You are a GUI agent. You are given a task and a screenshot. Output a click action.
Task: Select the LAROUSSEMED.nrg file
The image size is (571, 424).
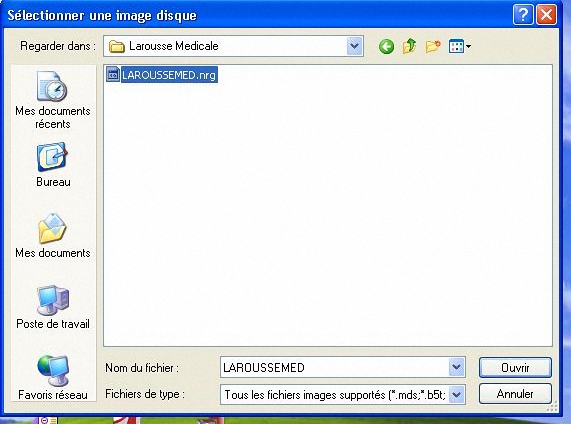click(162, 75)
